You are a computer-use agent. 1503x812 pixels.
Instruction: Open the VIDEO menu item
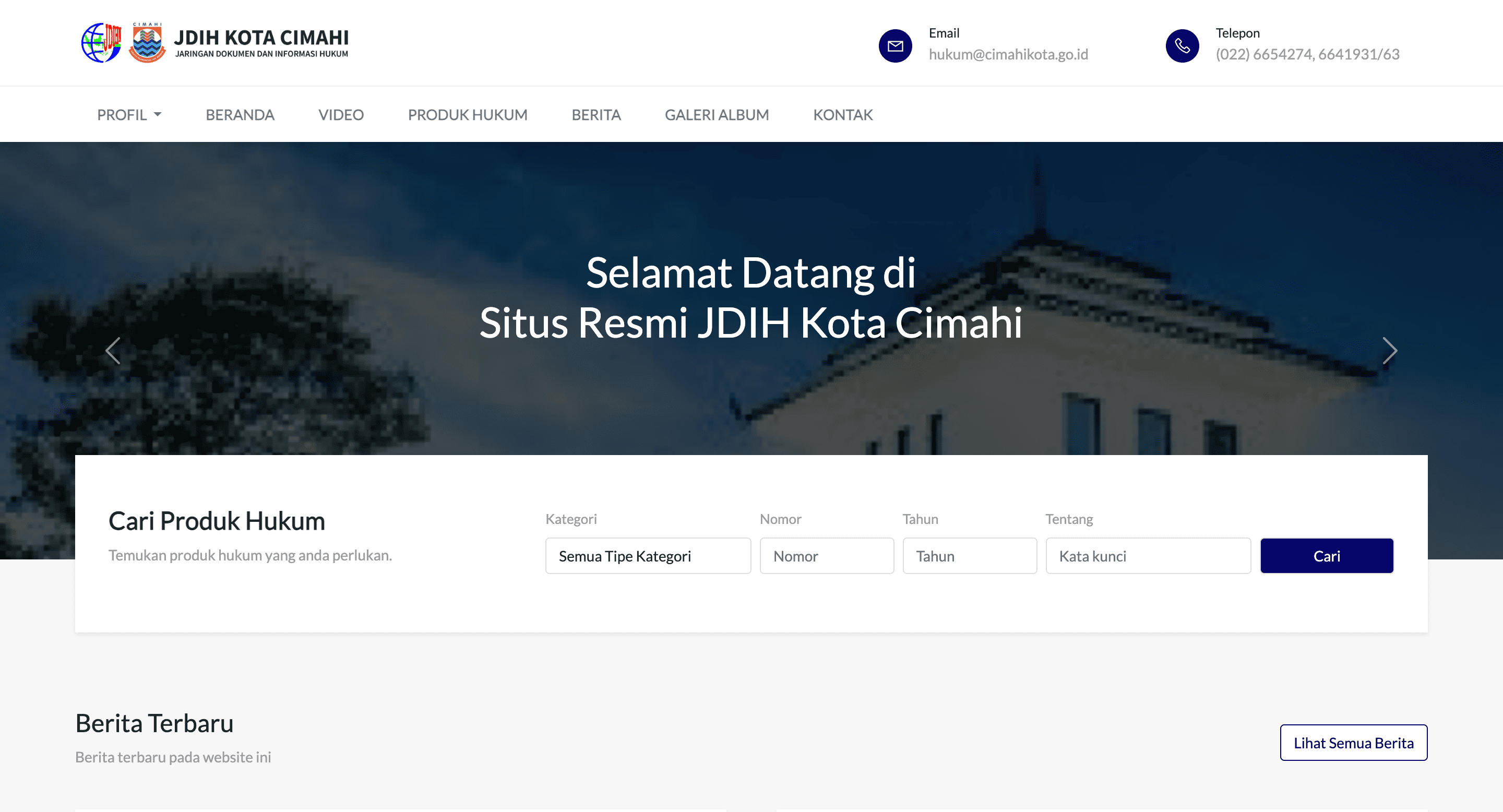341,115
